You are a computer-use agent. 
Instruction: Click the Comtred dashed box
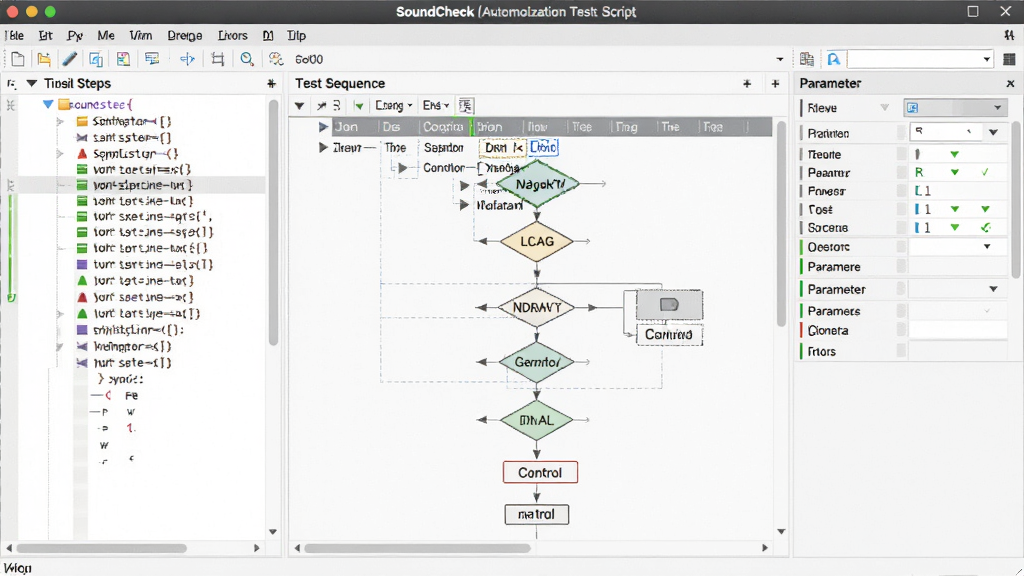click(x=669, y=334)
